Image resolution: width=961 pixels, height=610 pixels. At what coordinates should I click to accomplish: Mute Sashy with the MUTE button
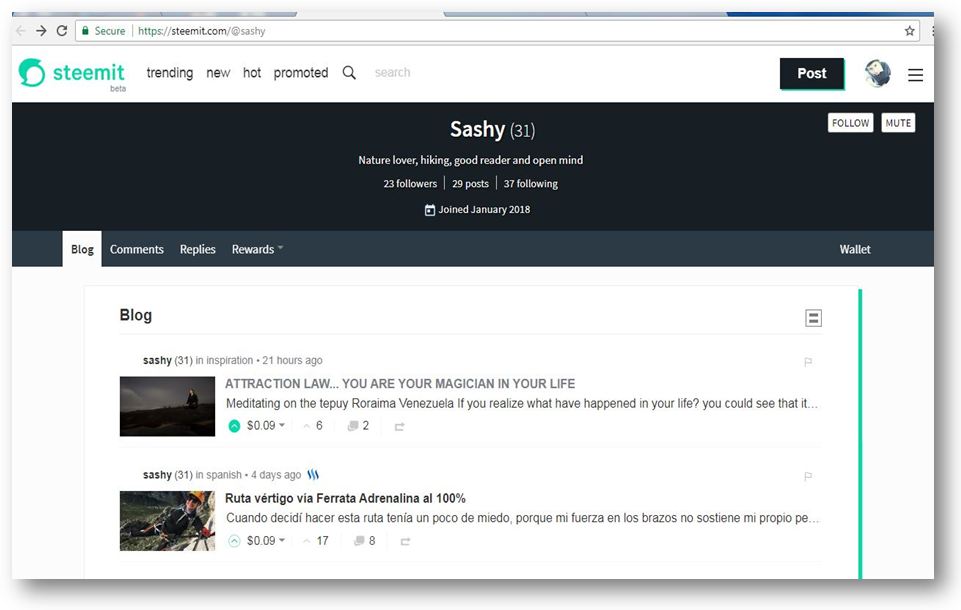click(x=898, y=123)
